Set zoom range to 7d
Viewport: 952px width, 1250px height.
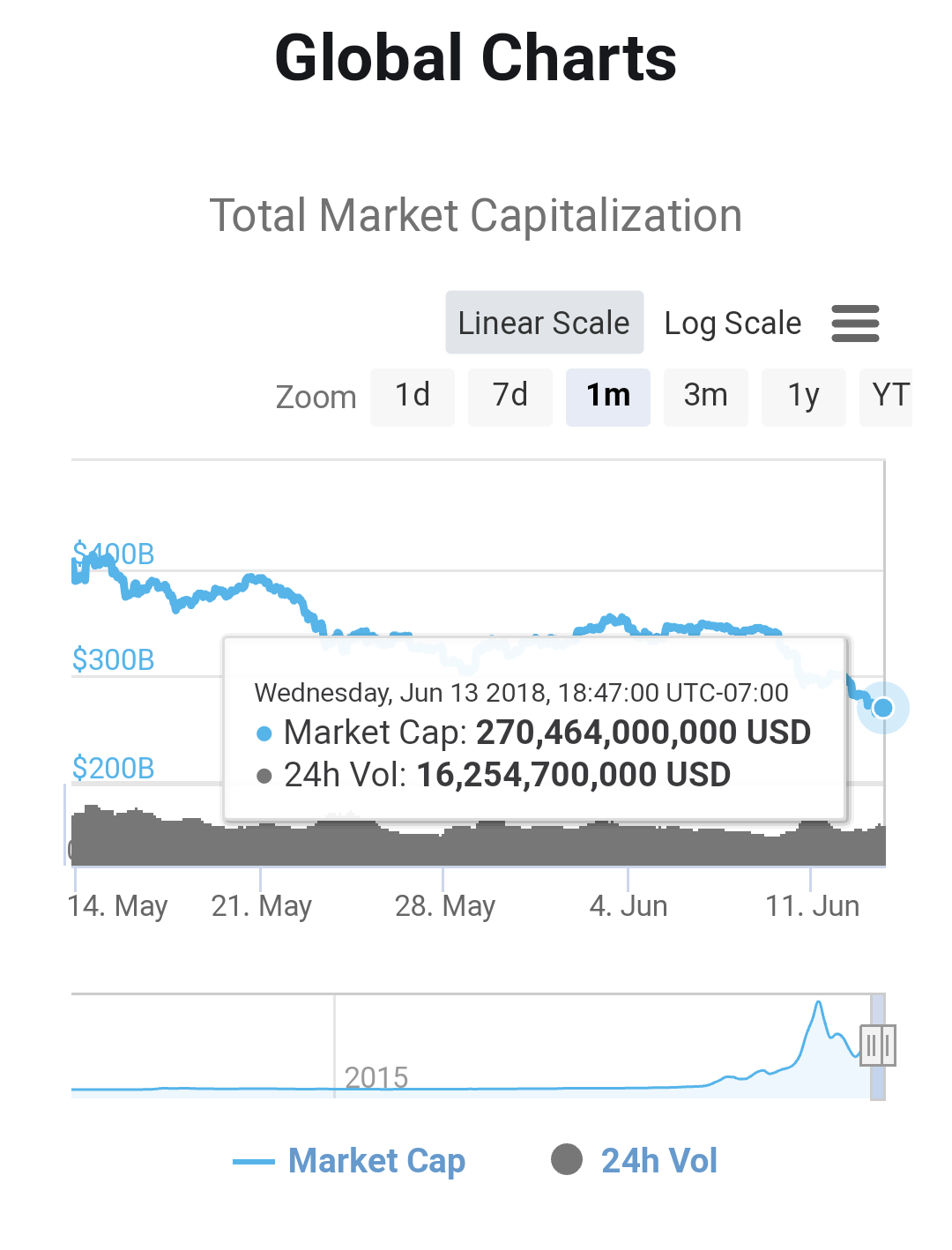(510, 397)
